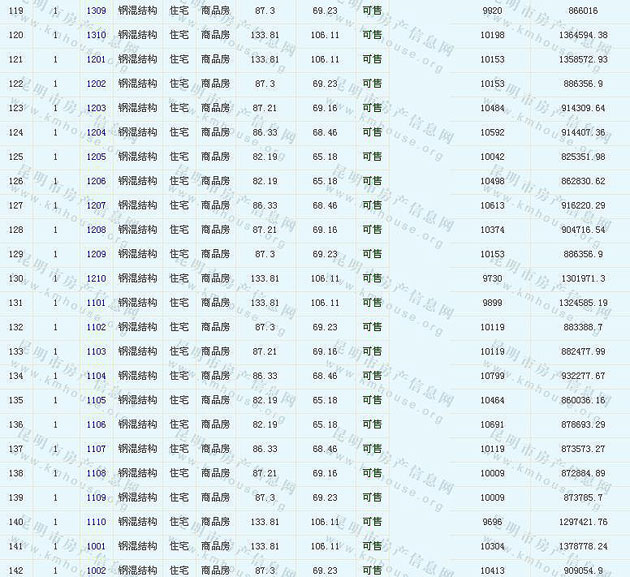The width and height of the screenshot is (630, 577).
Task: Open room 1106 link
Action: tap(96, 425)
